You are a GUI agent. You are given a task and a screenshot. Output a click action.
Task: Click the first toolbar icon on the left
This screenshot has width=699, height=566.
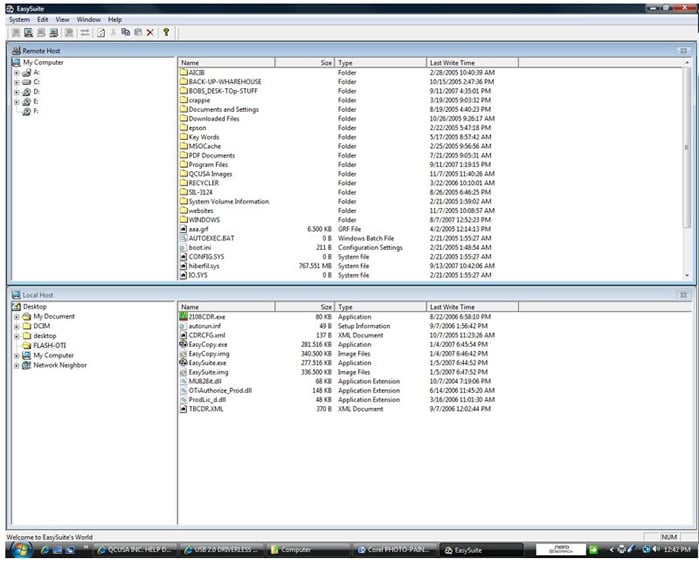15,32
